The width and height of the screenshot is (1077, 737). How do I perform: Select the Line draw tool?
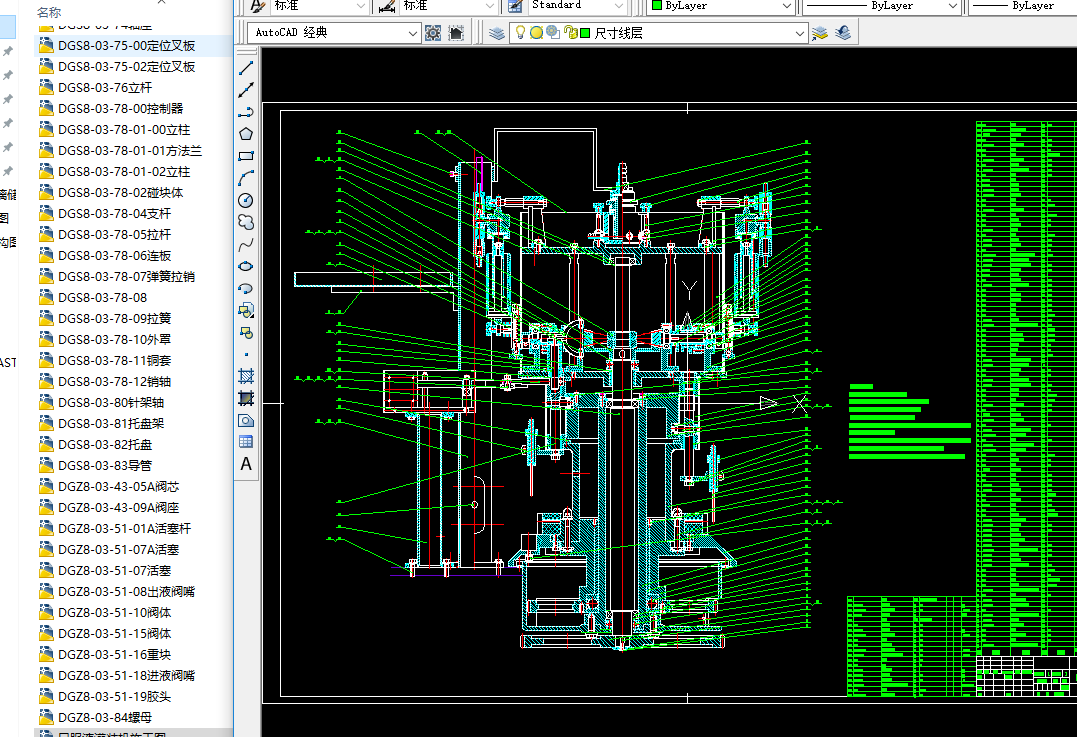[x=246, y=68]
